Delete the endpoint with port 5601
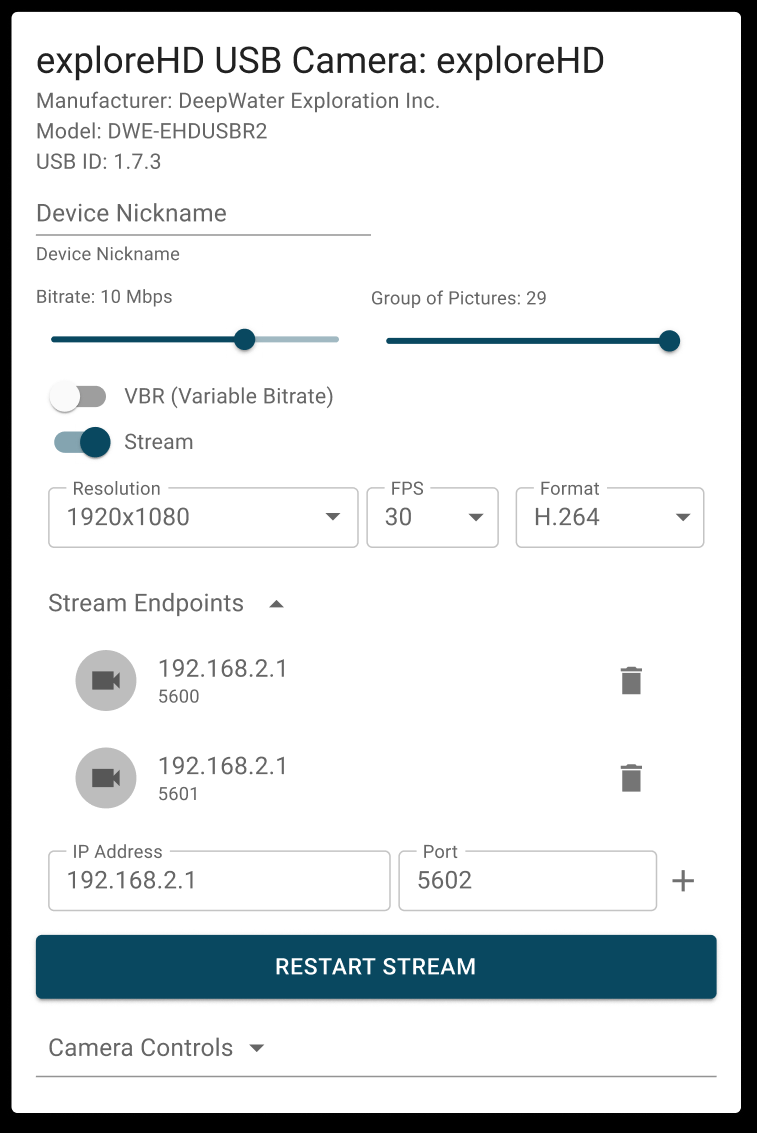 631,778
